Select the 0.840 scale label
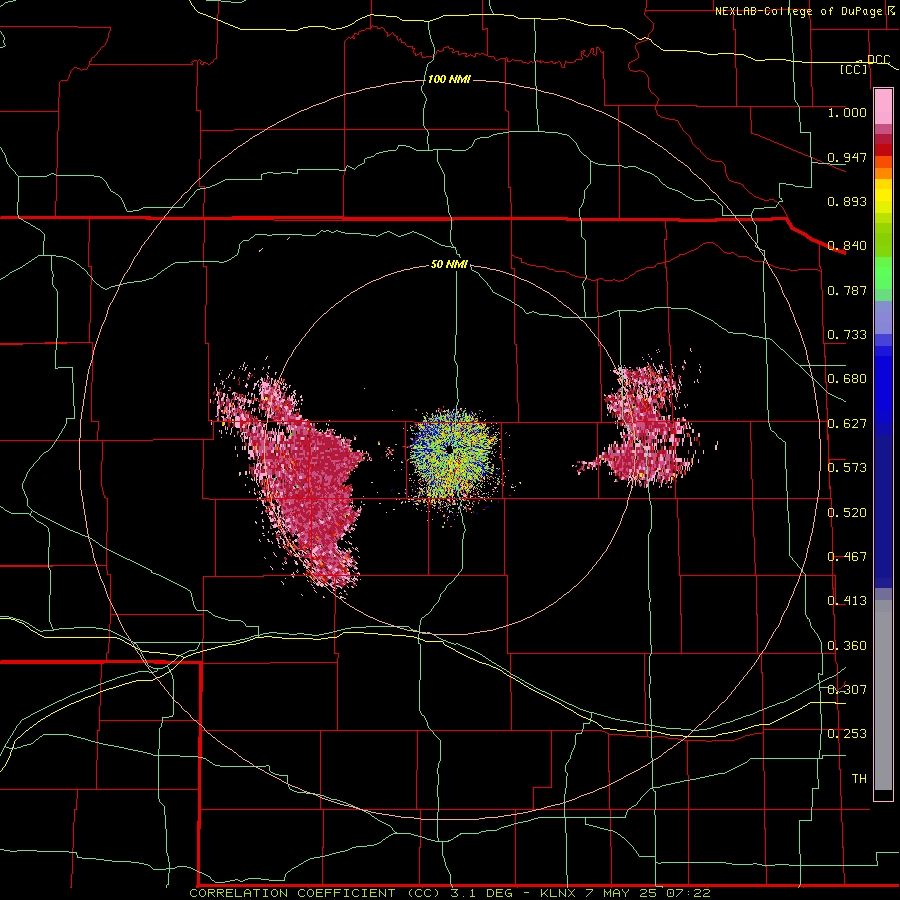Image resolution: width=900 pixels, height=900 pixels. coord(847,246)
